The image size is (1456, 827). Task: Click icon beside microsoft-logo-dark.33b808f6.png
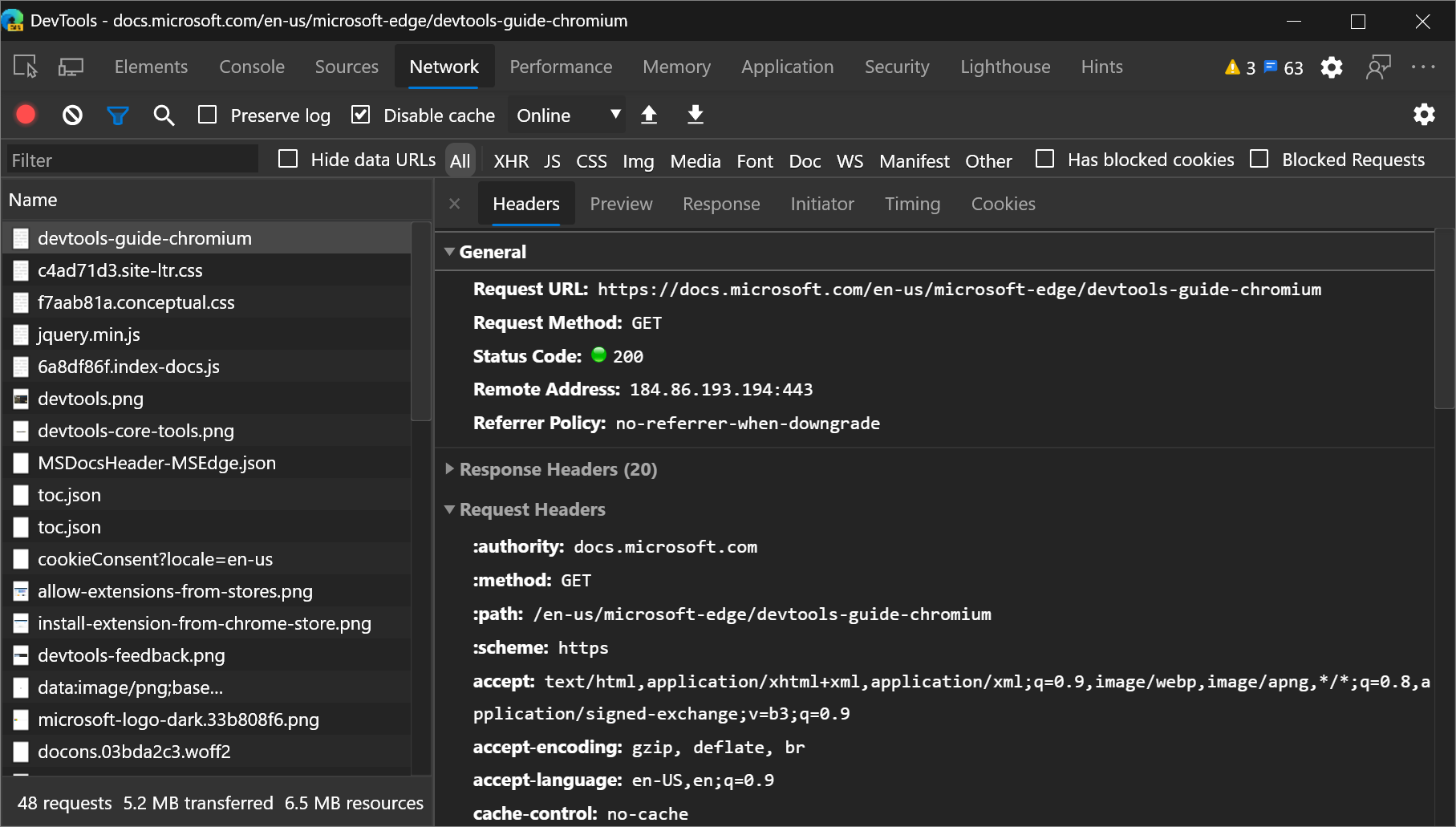click(x=21, y=720)
